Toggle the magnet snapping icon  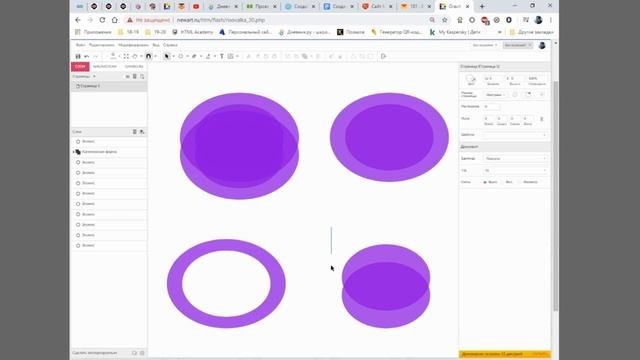[149, 56]
